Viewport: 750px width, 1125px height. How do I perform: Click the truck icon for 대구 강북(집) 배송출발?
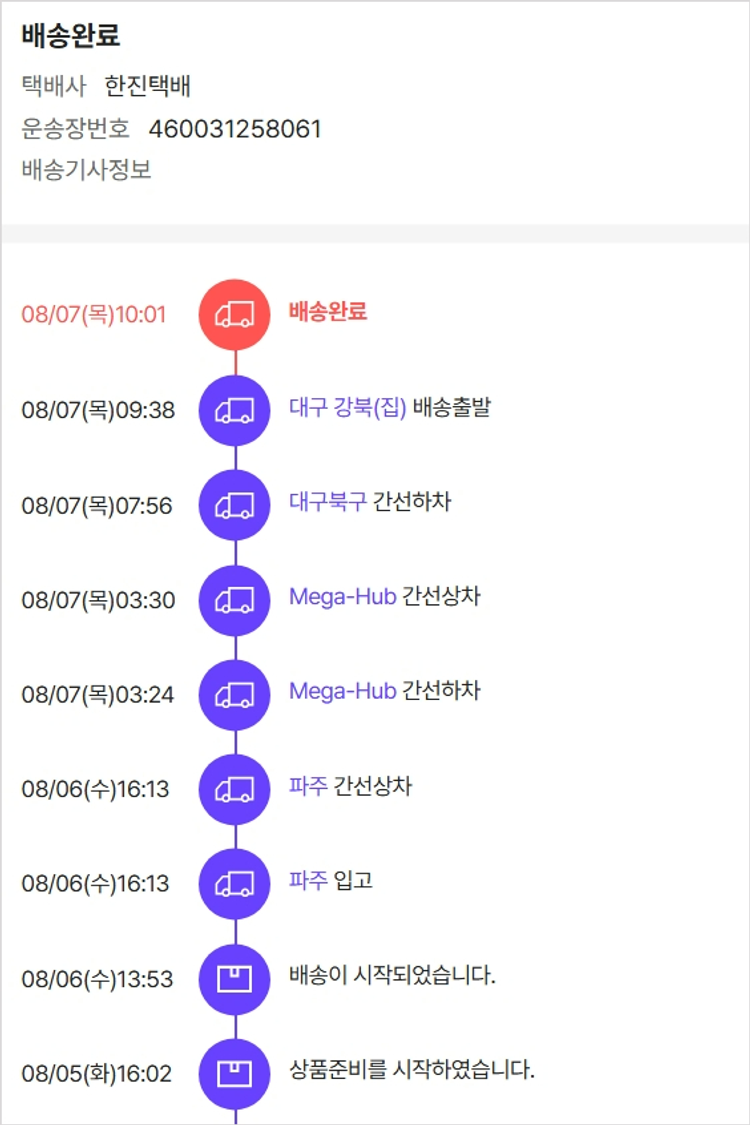pos(235,410)
